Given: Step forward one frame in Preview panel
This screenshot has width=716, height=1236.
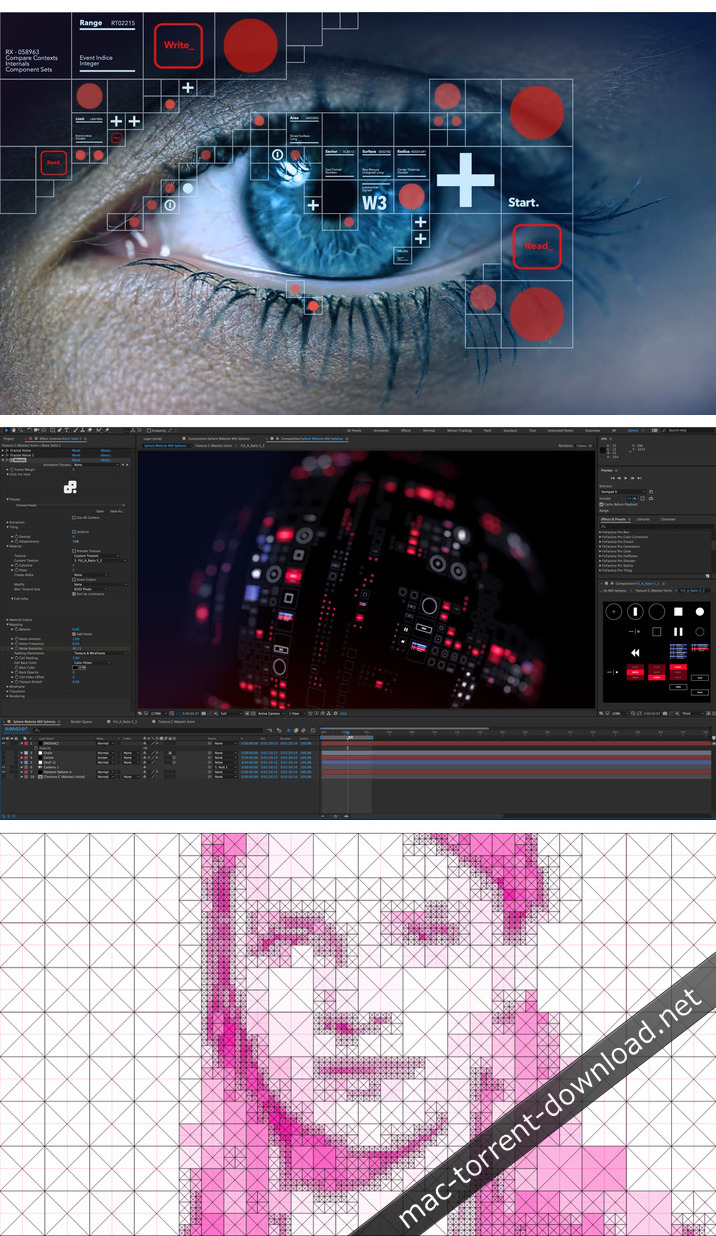Looking at the screenshot, I should point(632,478).
